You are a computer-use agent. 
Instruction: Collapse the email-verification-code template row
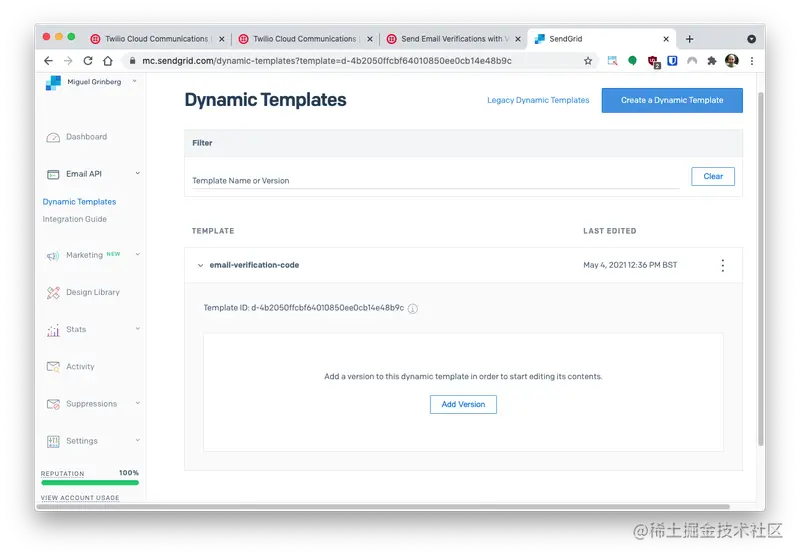(x=200, y=265)
